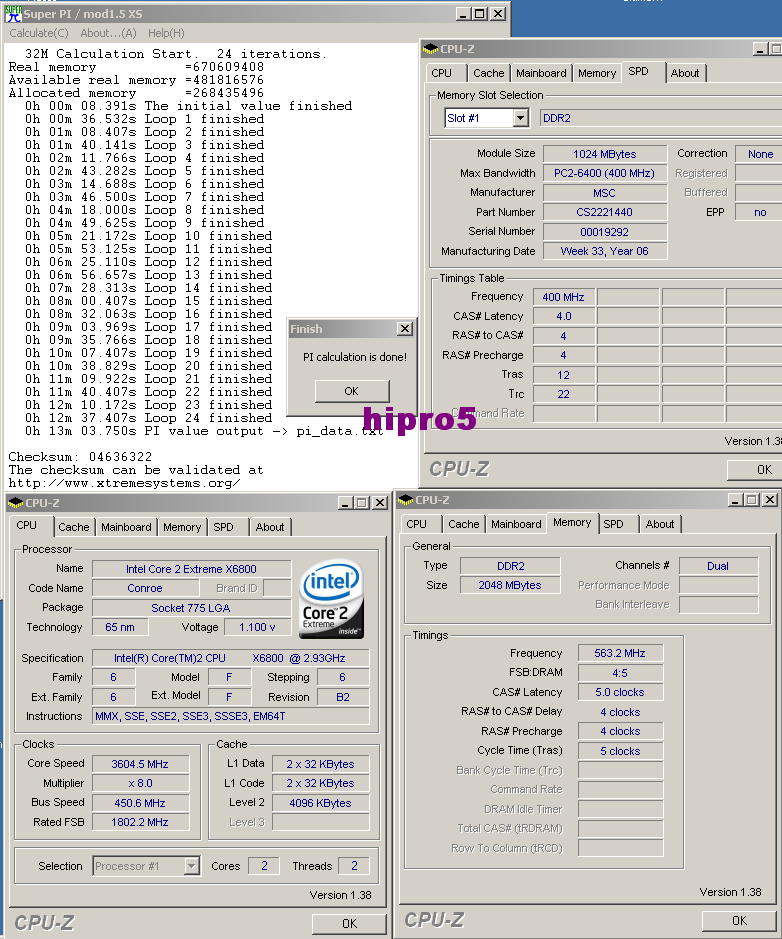Click OK in the CPU tab CPU-Z window
The width and height of the screenshot is (782, 939).
click(349, 923)
